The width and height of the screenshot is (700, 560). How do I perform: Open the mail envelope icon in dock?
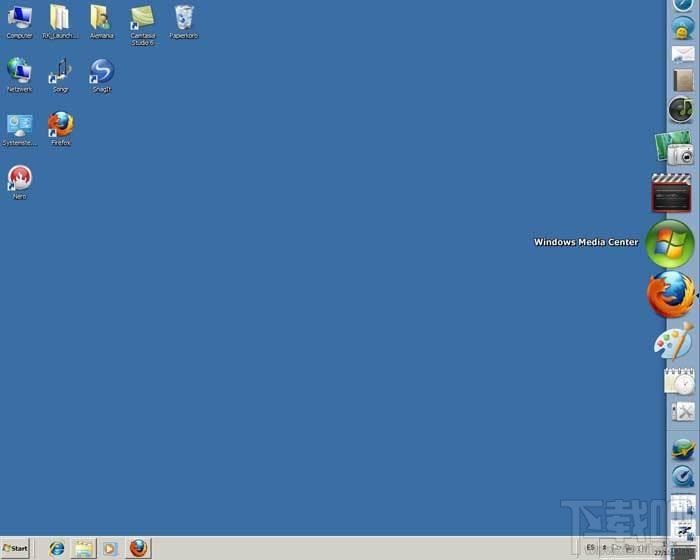click(683, 54)
